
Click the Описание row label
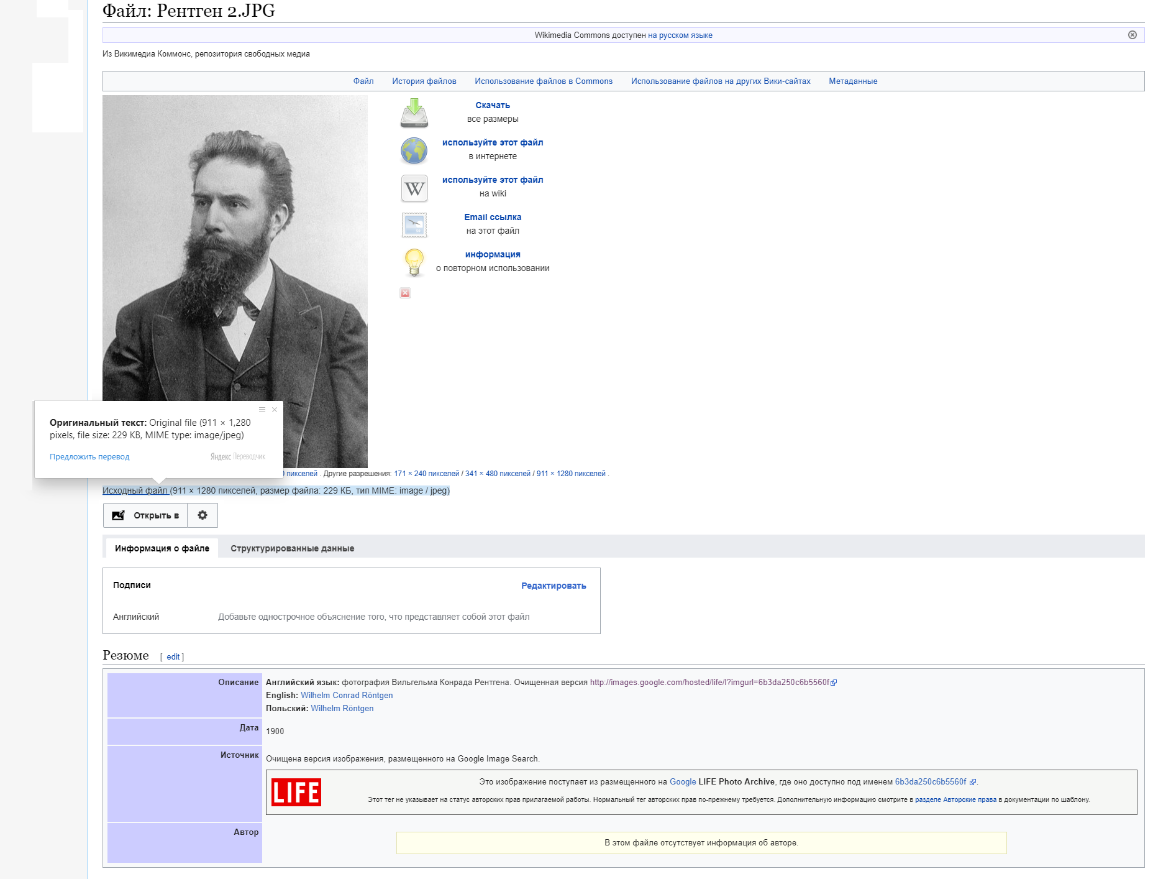point(238,682)
